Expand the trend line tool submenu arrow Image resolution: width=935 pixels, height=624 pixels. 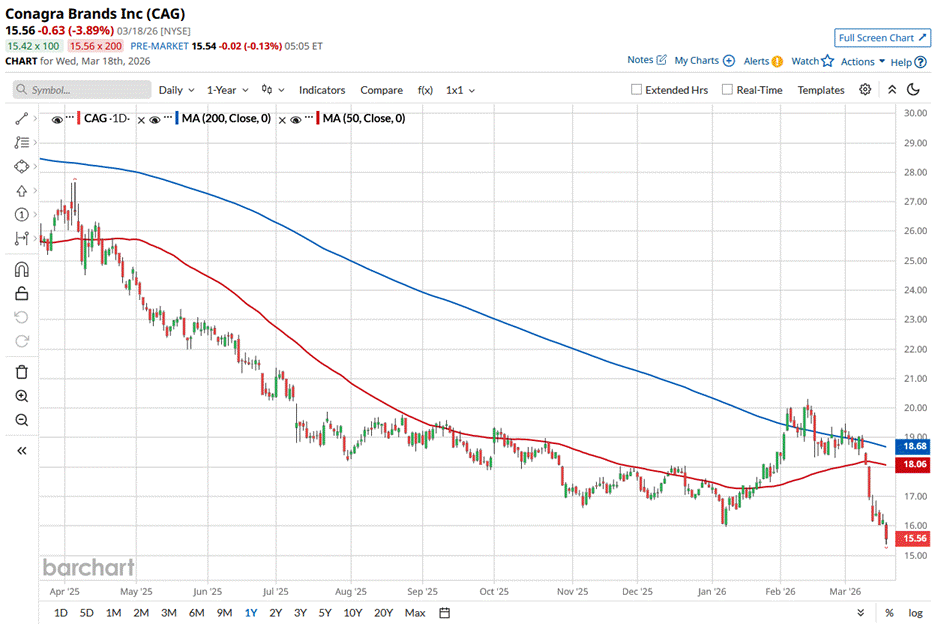click(x=35, y=119)
